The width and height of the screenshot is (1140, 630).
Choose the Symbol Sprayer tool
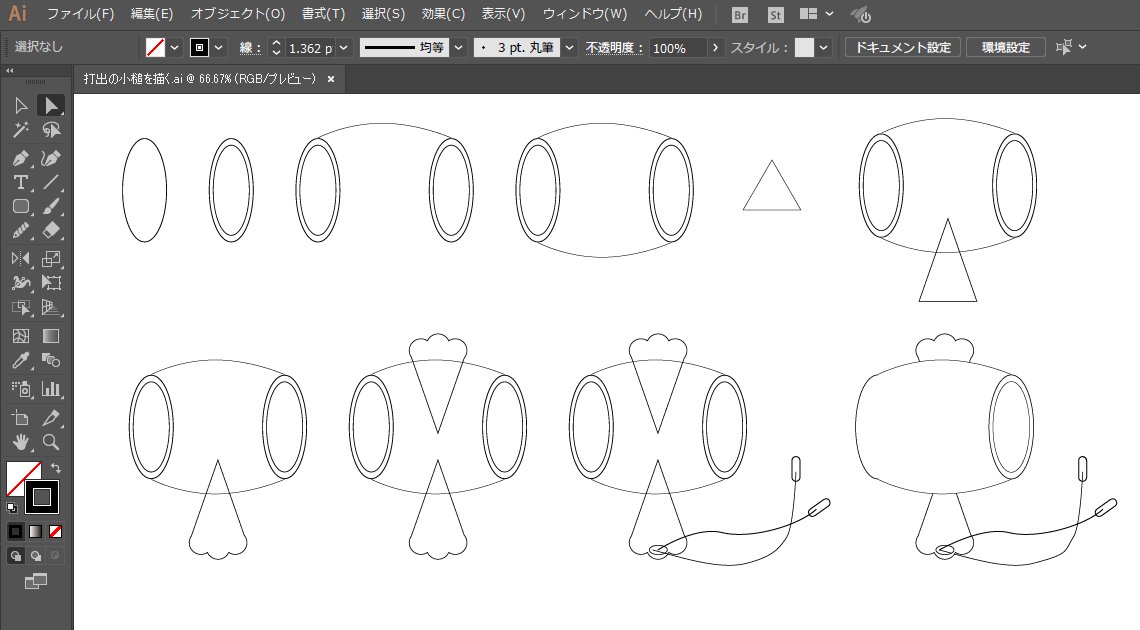click(x=21, y=389)
